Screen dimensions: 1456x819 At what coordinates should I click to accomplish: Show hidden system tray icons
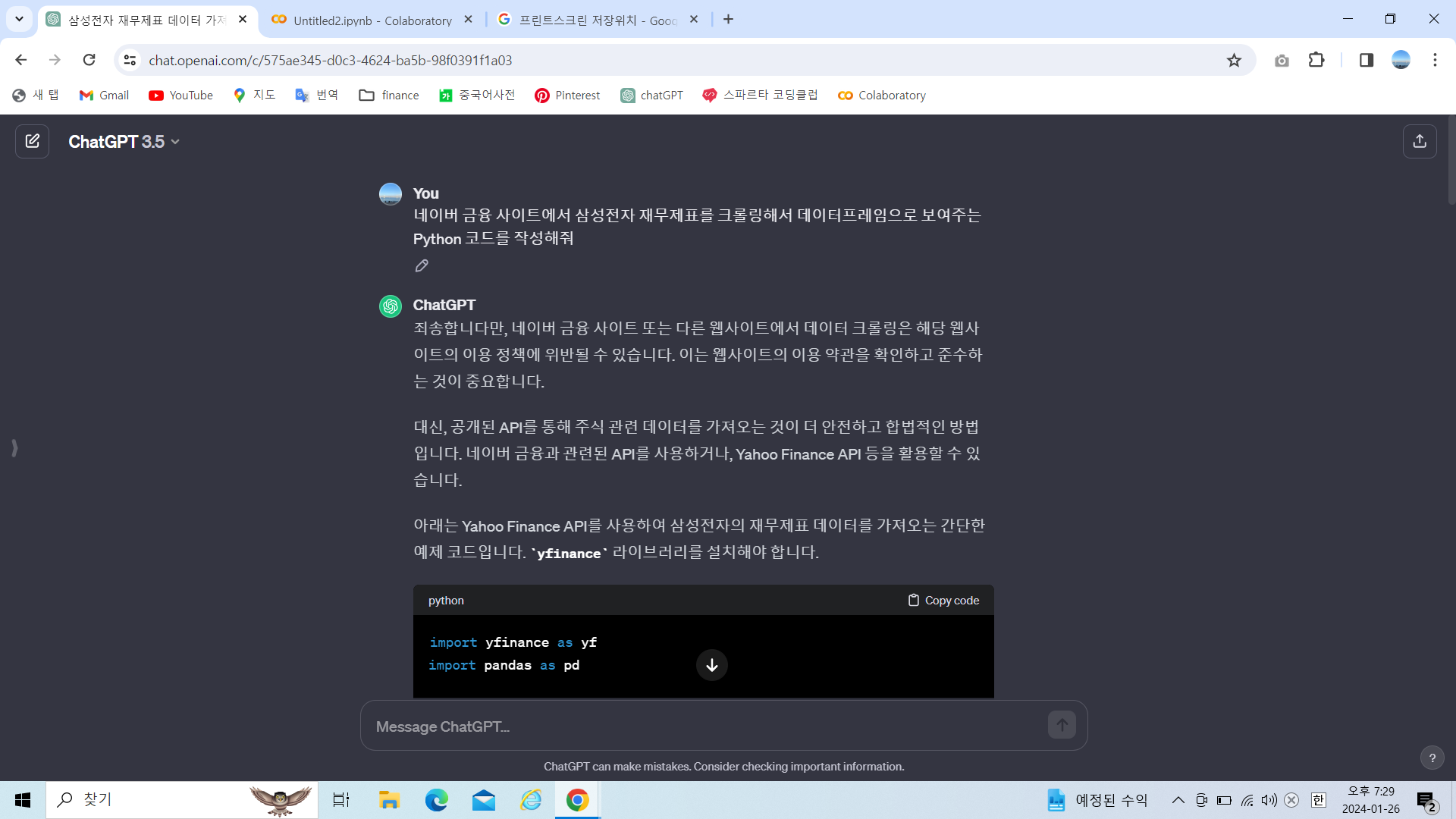click(x=1178, y=800)
